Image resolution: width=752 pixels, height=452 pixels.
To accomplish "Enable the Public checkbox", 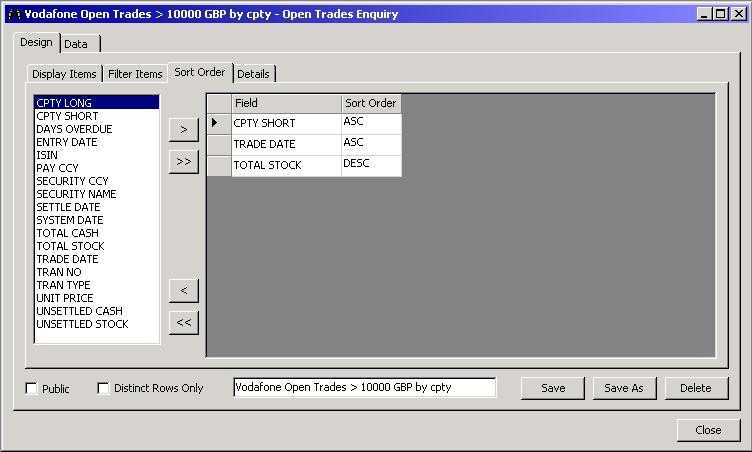I will 32,388.
